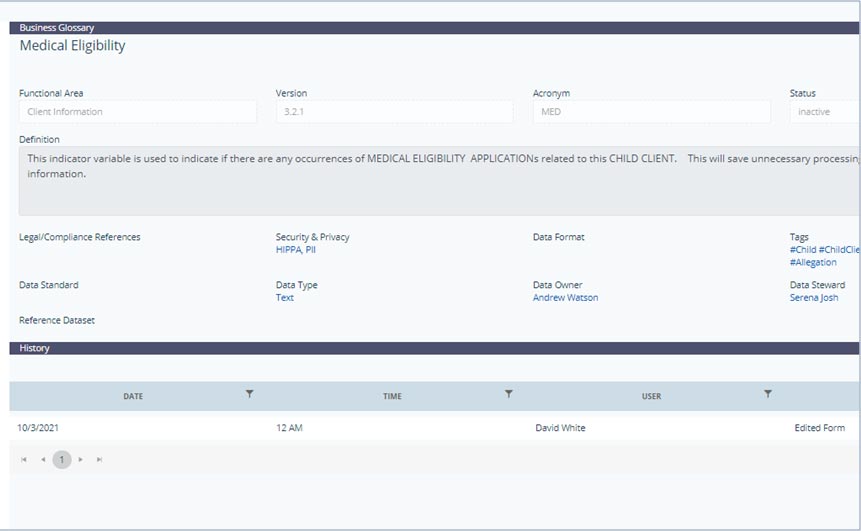Screen dimensions: 861x531
Task: Open Data Owner Andrew Watson link
Action: (x=565, y=298)
